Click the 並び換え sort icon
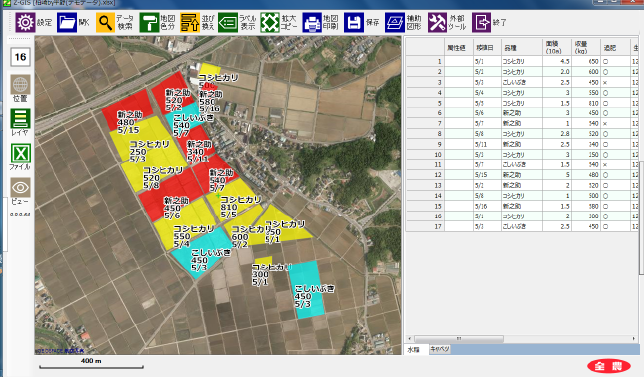Image resolution: width=644 pixels, height=377 pixels. coord(190,22)
